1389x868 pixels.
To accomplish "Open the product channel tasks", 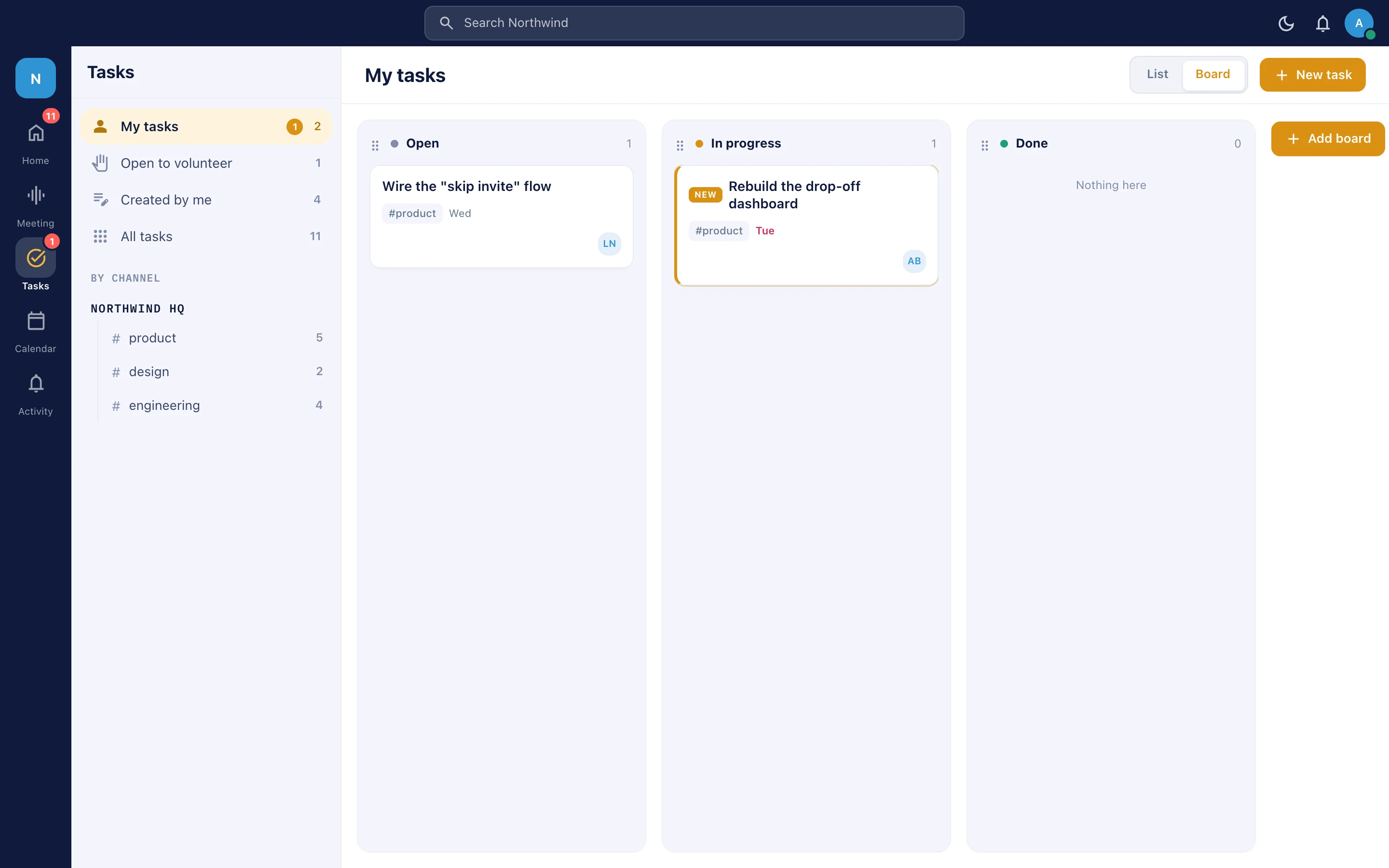I will [x=217, y=338].
